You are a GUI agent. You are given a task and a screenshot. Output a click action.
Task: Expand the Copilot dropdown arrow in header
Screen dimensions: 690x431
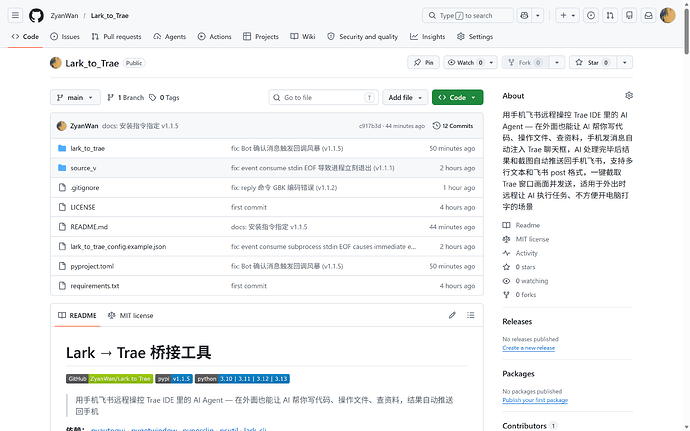(538, 15)
